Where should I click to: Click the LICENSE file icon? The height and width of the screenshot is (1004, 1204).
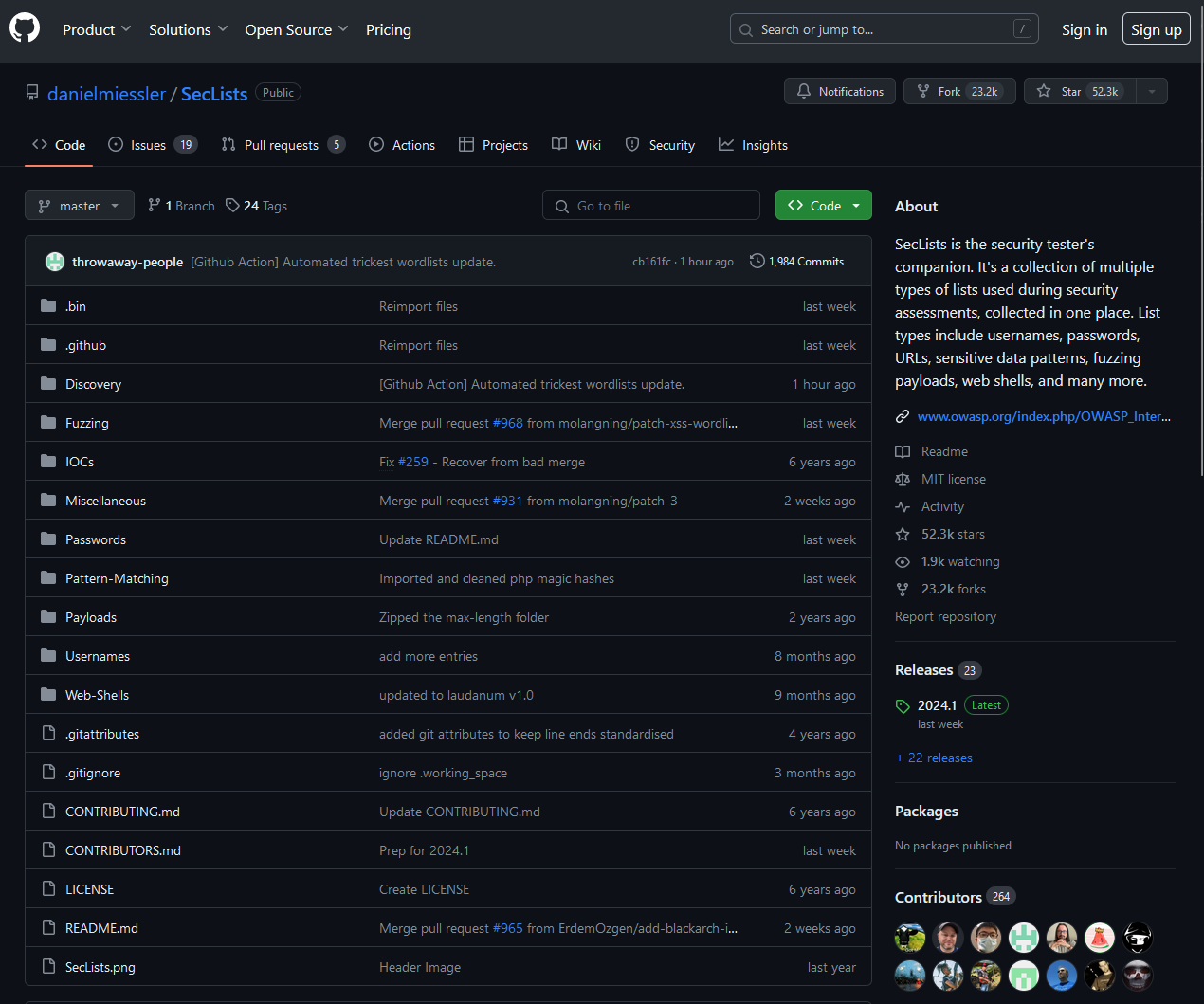pos(48,888)
